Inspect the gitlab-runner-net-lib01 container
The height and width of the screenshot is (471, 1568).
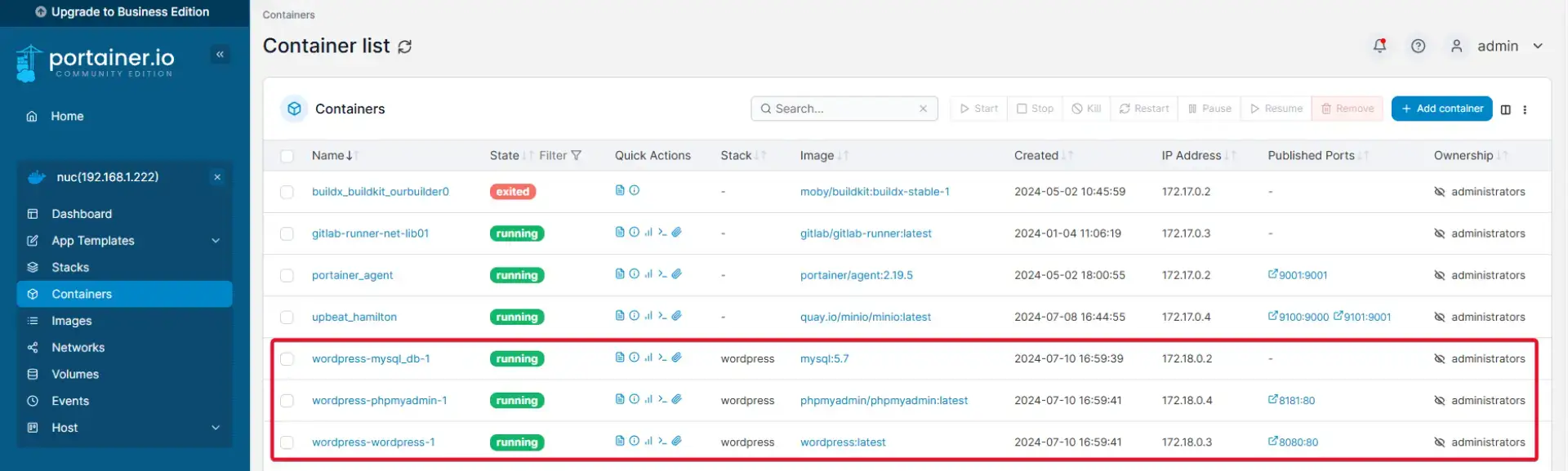tap(634, 232)
